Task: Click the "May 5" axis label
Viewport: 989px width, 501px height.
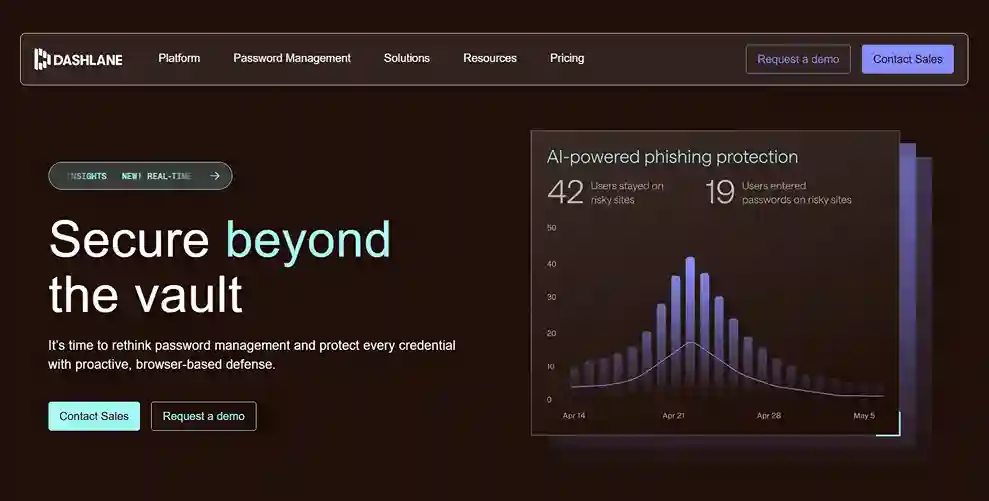Action: tap(864, 416)
